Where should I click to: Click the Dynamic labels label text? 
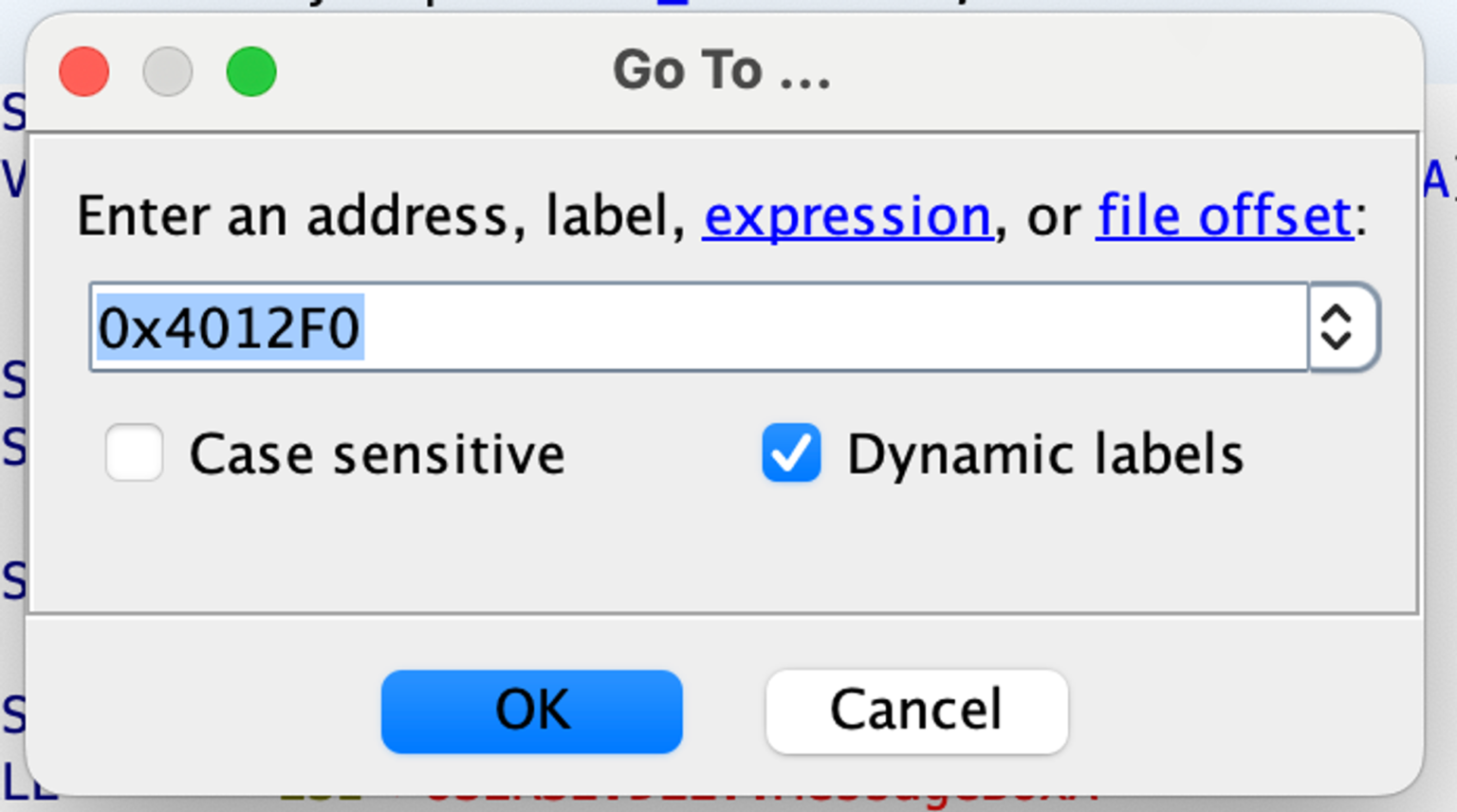pos(1044,454)
